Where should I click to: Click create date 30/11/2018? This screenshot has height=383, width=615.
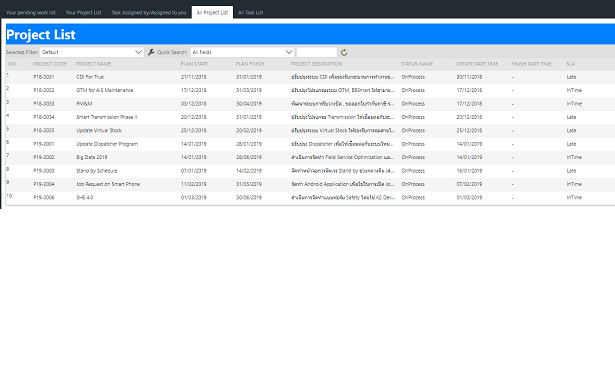click(469, 77)
